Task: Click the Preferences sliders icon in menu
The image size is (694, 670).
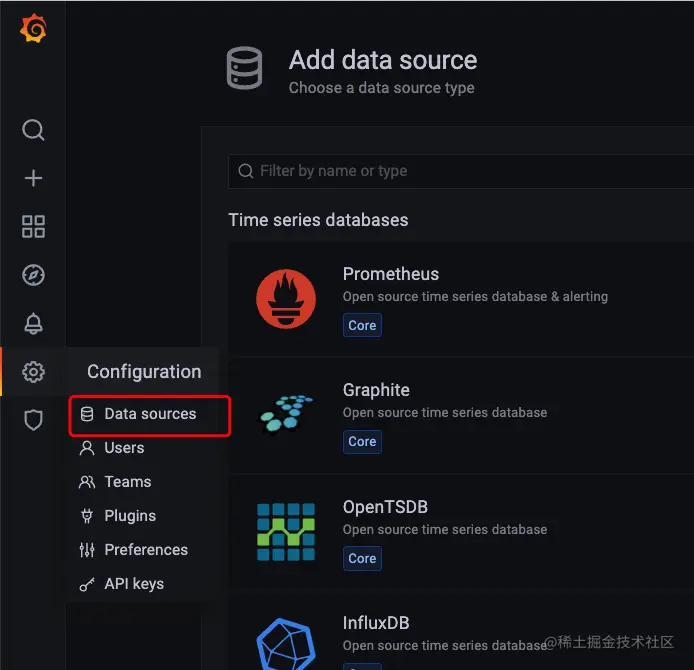Action: point(87,550)
